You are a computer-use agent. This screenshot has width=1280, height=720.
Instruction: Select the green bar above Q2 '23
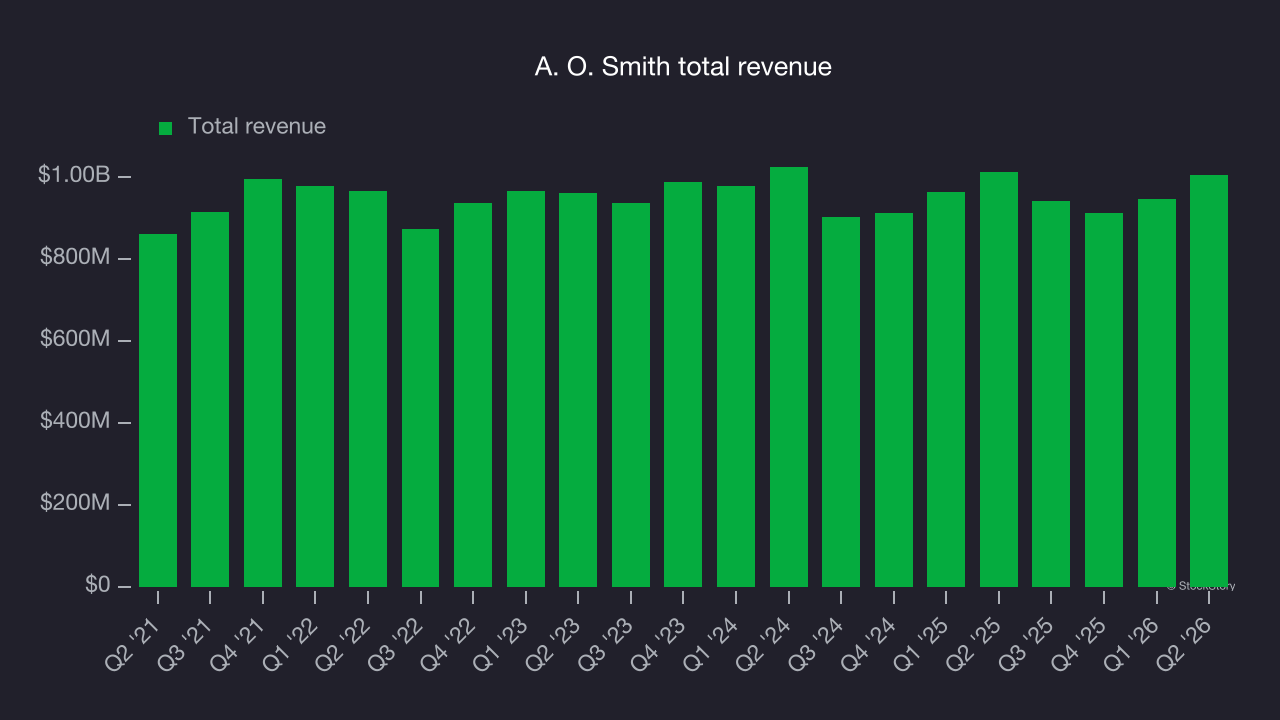[x=578, y=390]
